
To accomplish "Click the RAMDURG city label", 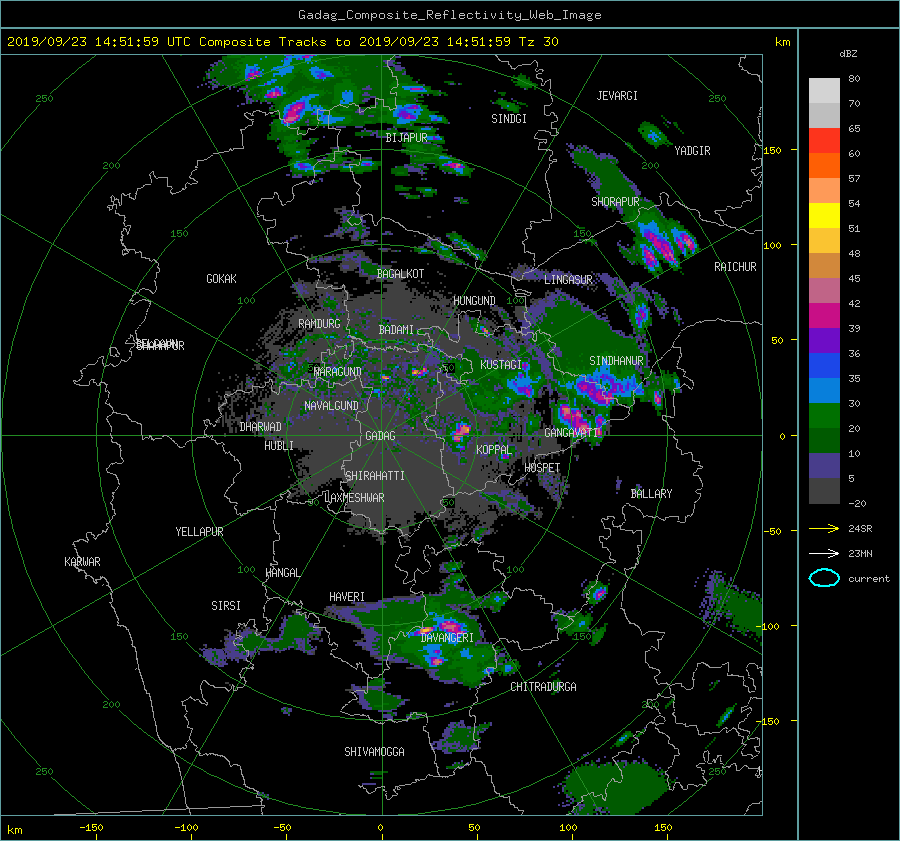I will coord(319,324).
